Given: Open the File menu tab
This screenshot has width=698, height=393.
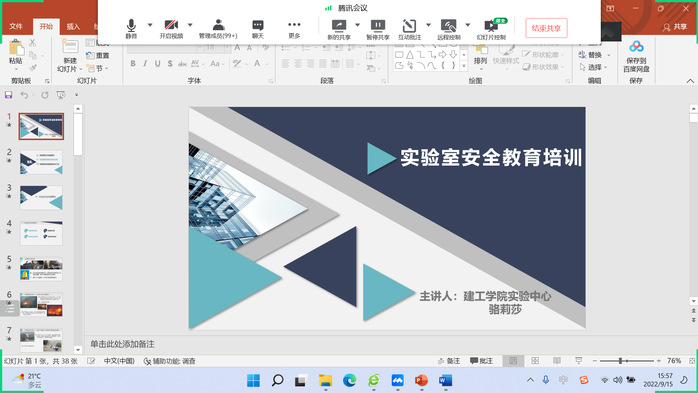Looking at the screenshot, I should click(16, 26).
